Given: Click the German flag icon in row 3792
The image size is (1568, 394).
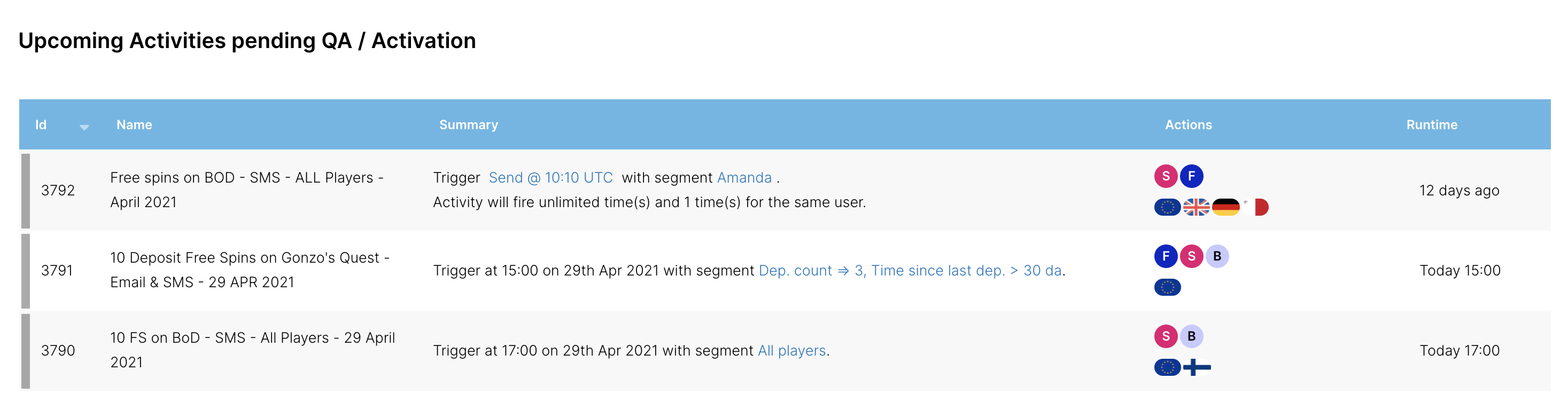Looking at the screenshot, I should 1225,207.
